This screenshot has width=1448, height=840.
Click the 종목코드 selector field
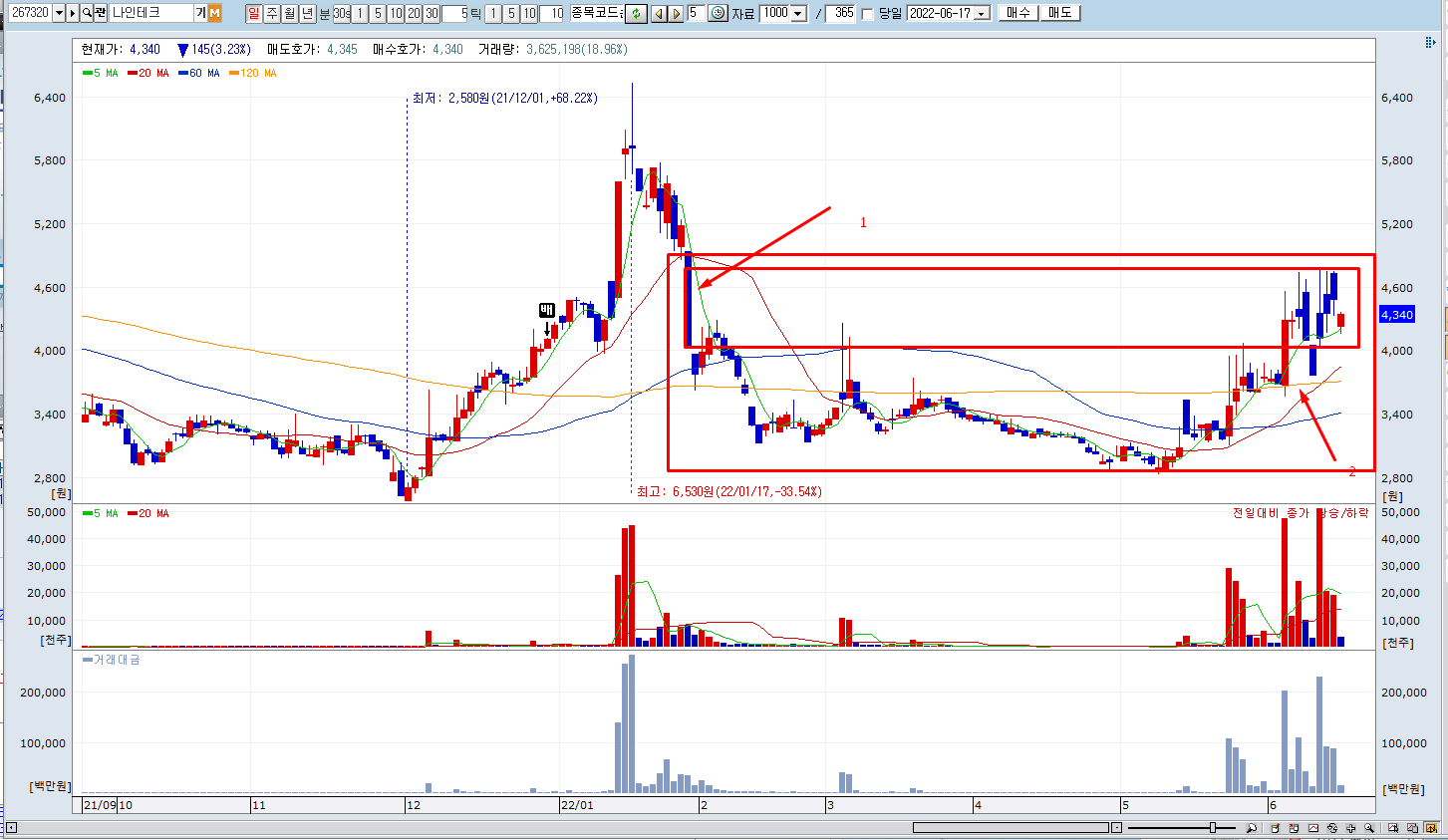pos(596,13)
